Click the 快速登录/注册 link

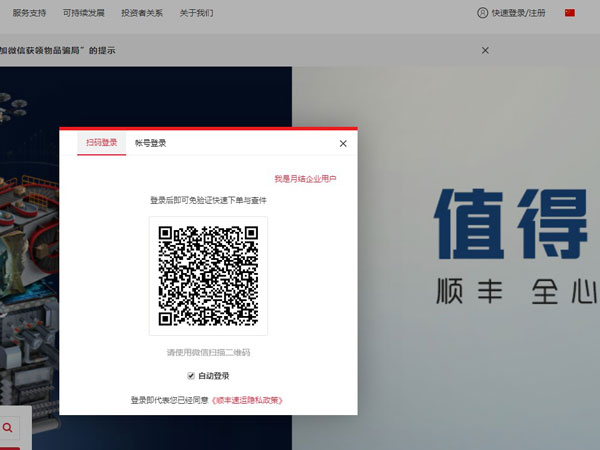click(520, 13)
